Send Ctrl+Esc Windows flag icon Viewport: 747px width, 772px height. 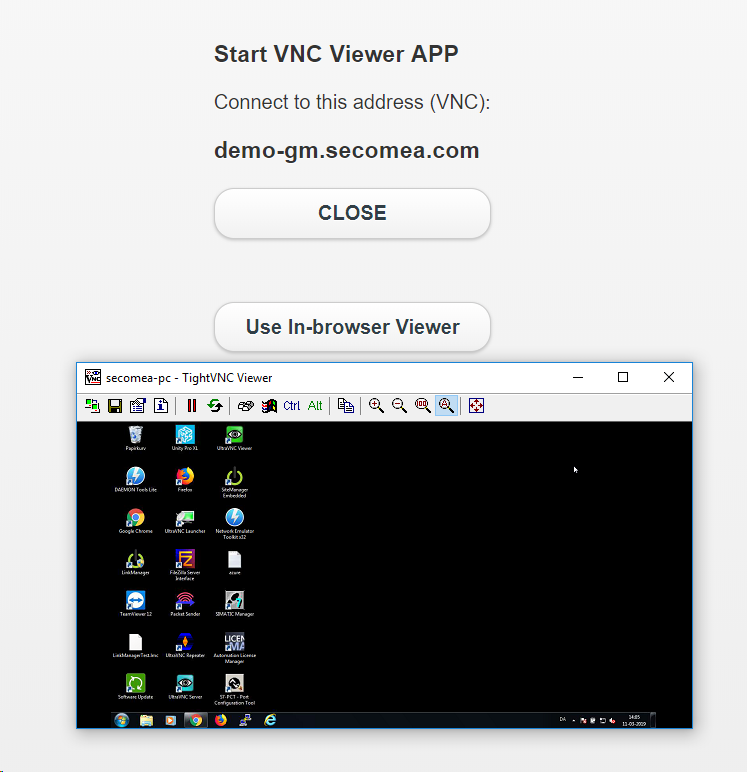click(269, 406)
